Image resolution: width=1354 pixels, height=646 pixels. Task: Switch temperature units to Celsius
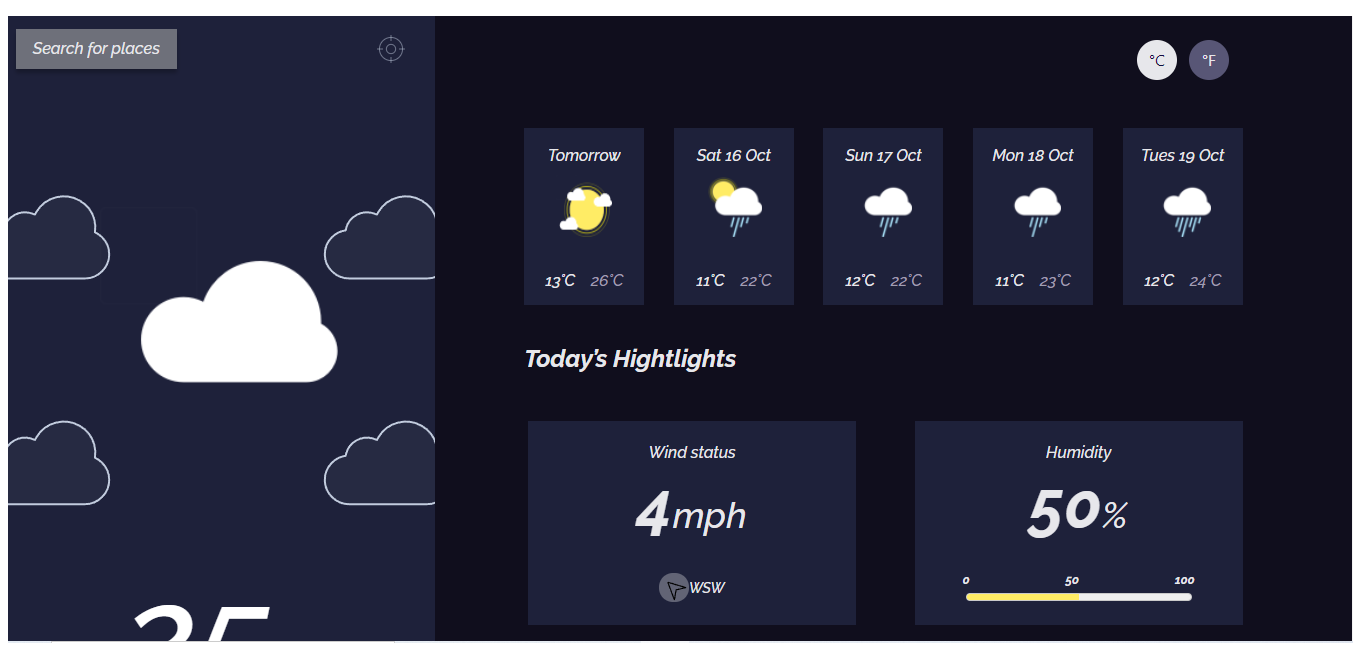point(1157,60)
